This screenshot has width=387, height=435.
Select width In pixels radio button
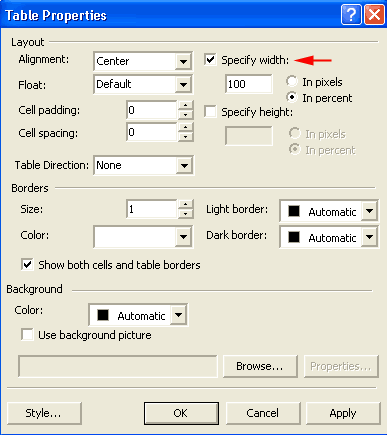point(292,81)
